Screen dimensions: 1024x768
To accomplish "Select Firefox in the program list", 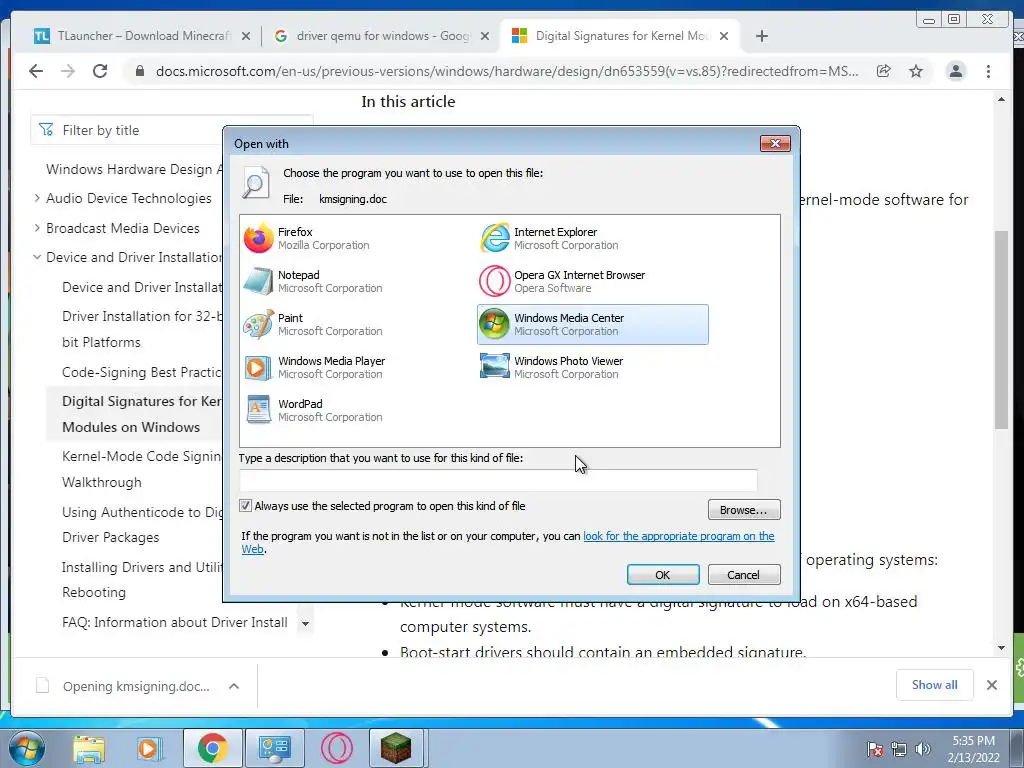I will (x=307, y=238).
